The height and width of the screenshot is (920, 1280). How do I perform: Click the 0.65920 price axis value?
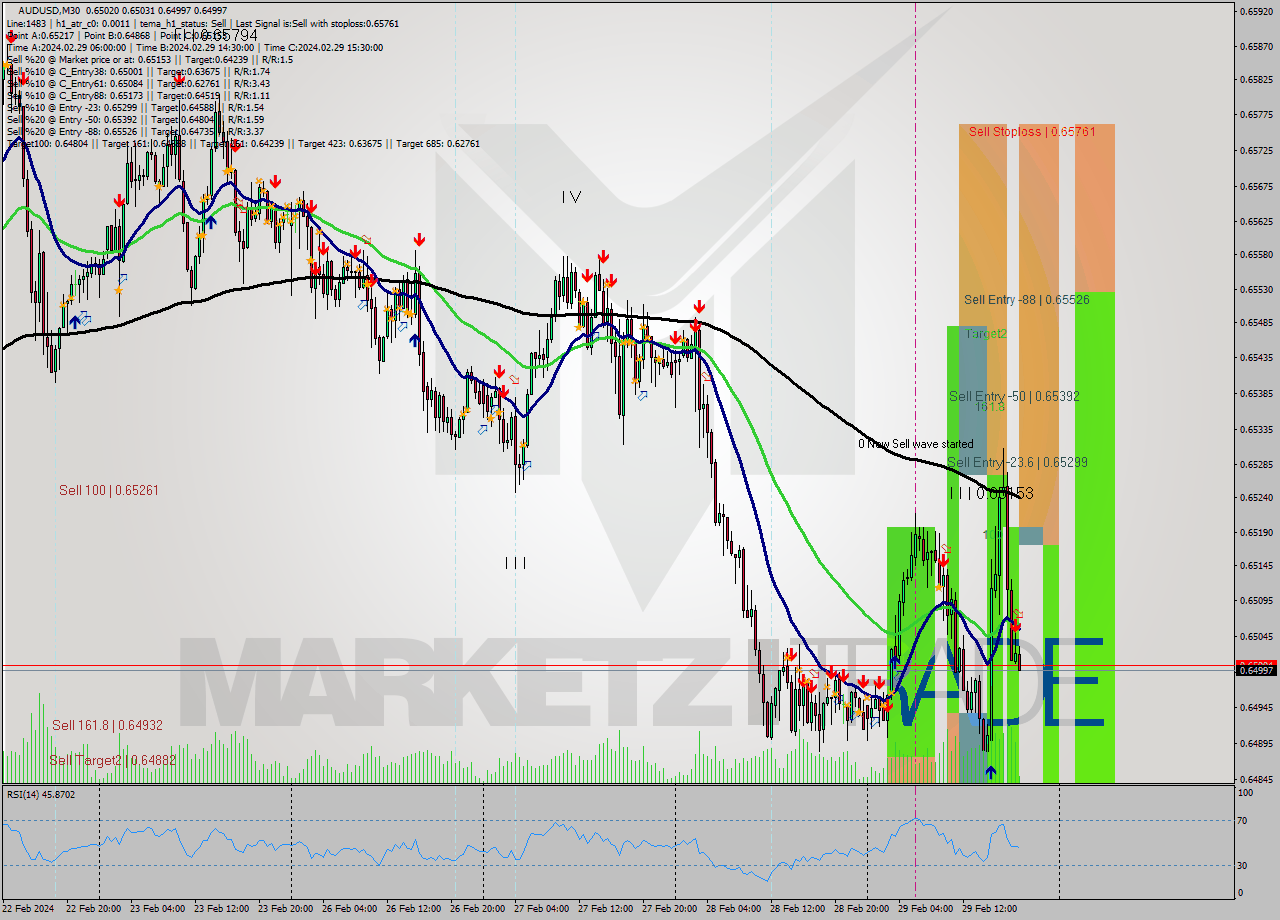[1255, 12]
